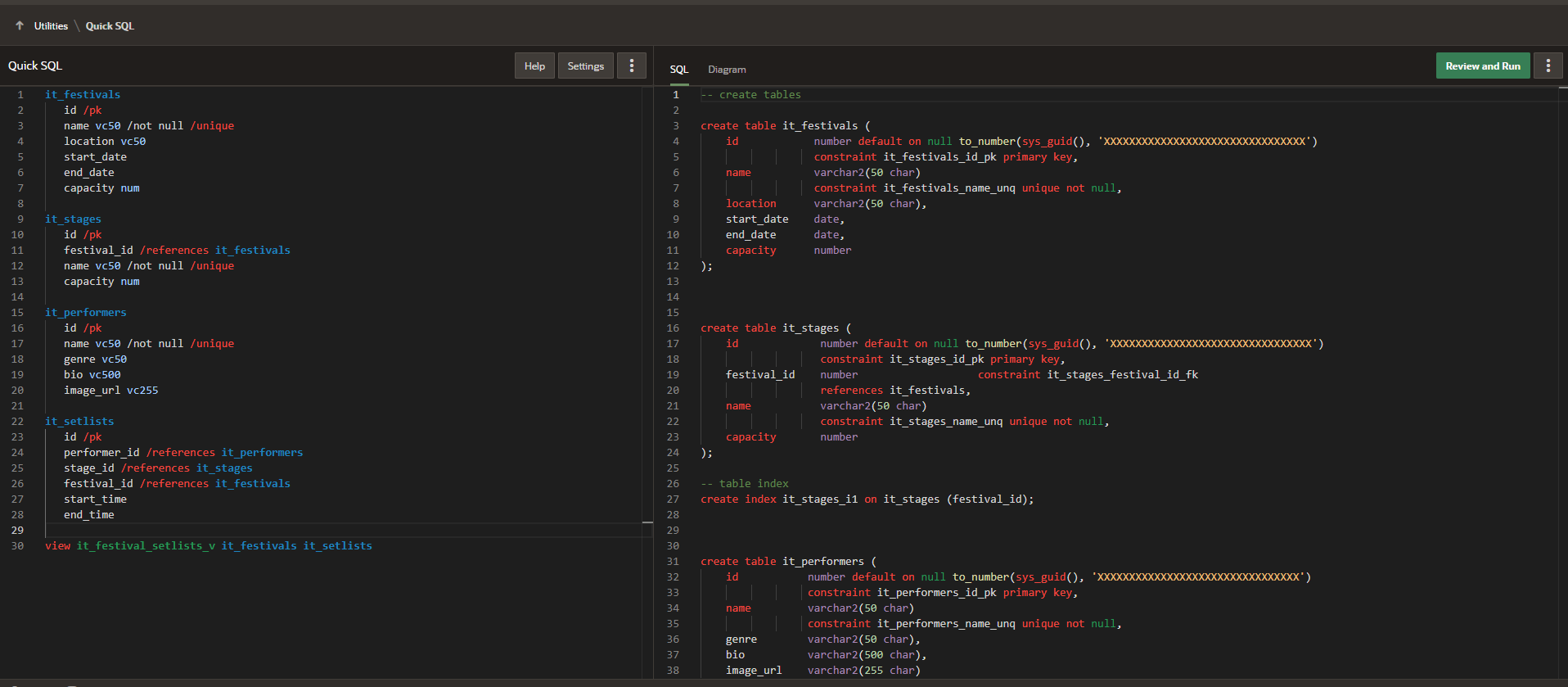Click the '-- create tables' comment in SQL output
Viewport: 1568px width, 687px height.
tap(750, 95)
